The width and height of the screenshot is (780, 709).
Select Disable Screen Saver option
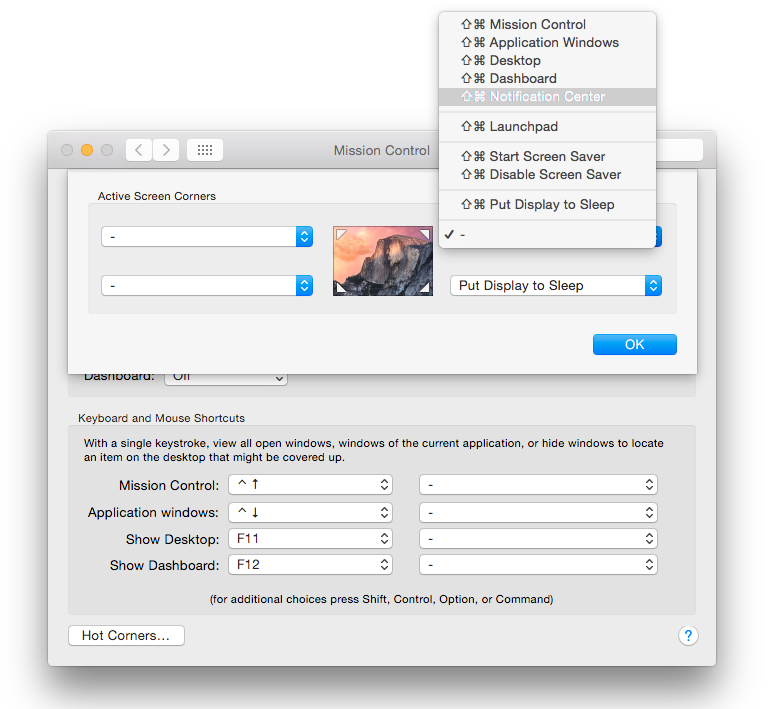pyautogui.click(x=547, y=174)
